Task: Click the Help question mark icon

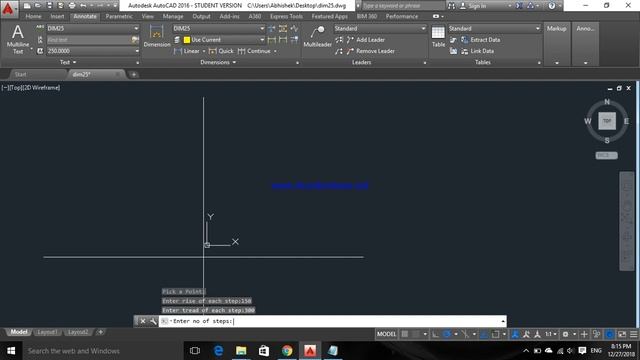Action: (552, 6)
